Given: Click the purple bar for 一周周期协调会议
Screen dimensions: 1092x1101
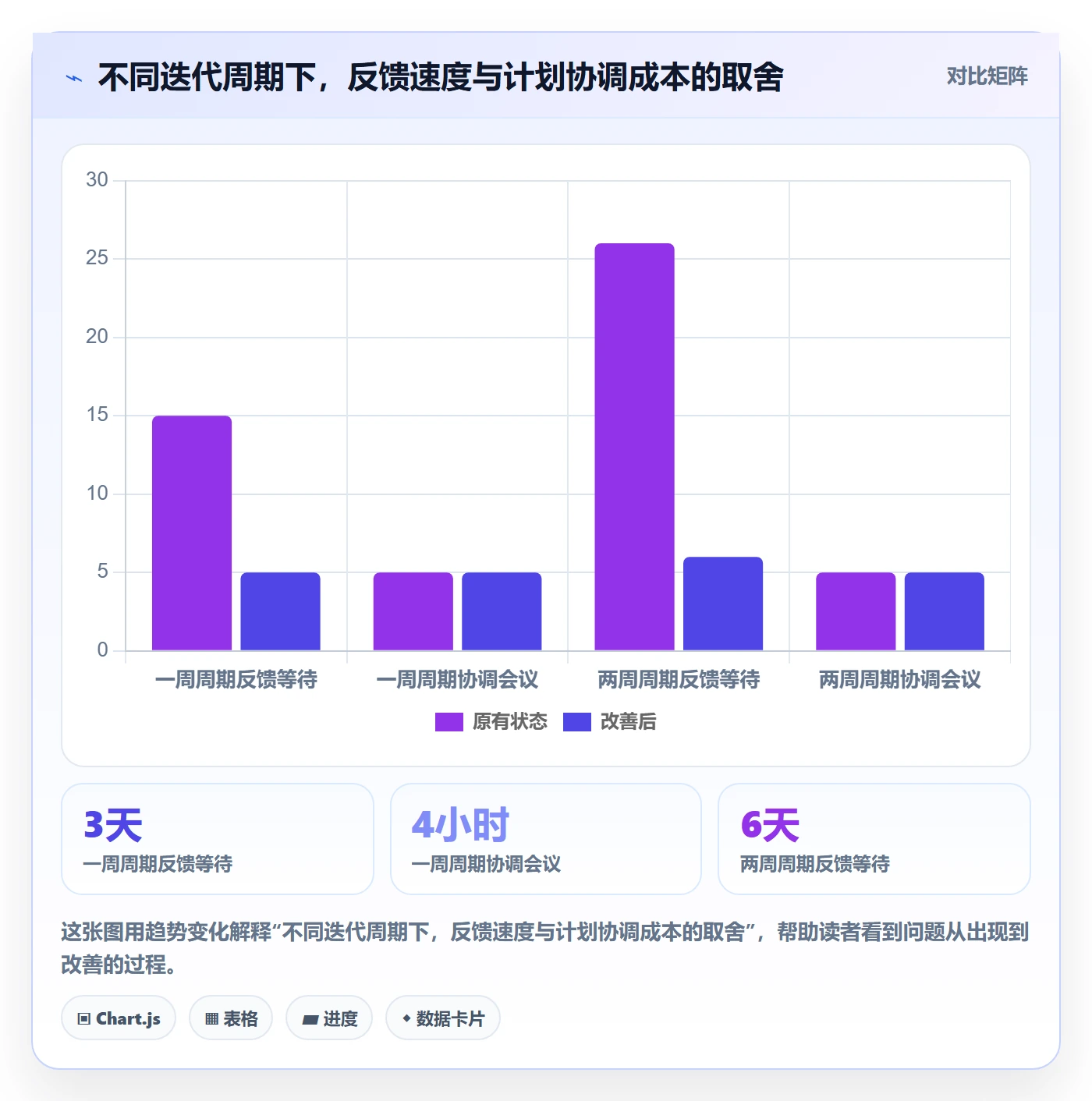Looking at the screenshot, I should (x=413, y=611).
